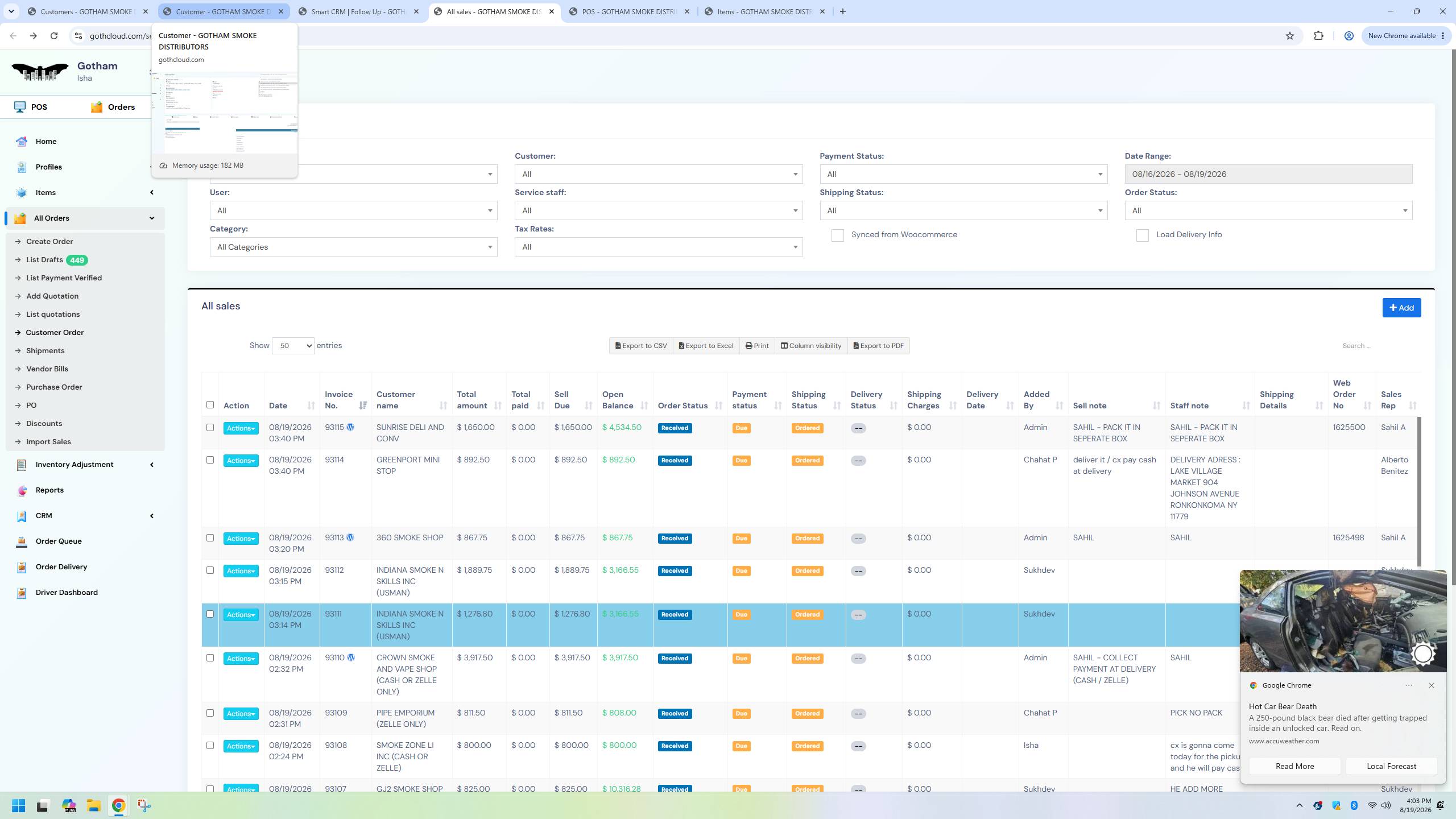Click WooCommerce icon beside invoice 93115
Screen dimensions: 1456x819
click(350, 427)
